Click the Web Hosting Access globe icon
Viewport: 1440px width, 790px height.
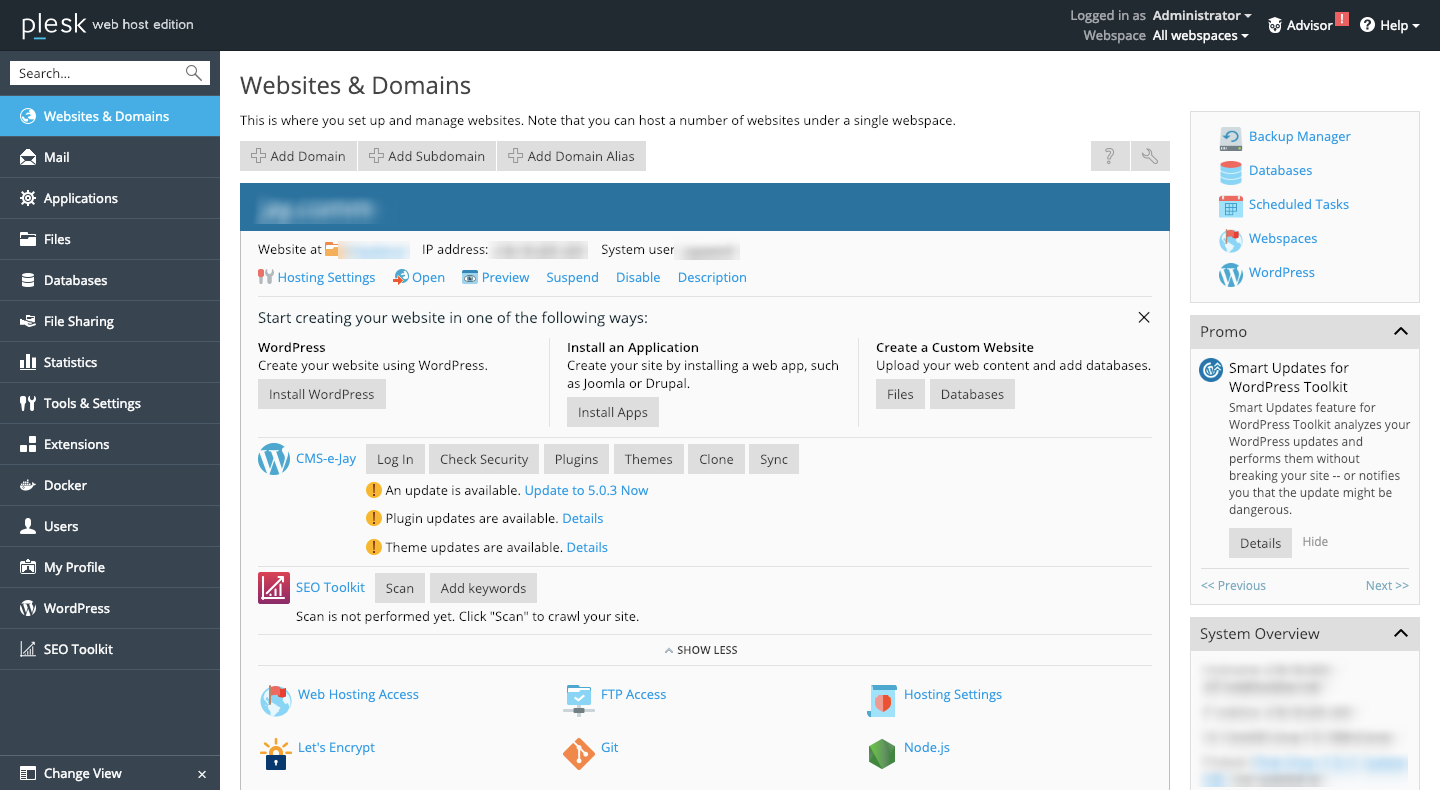tap(275, 699)
